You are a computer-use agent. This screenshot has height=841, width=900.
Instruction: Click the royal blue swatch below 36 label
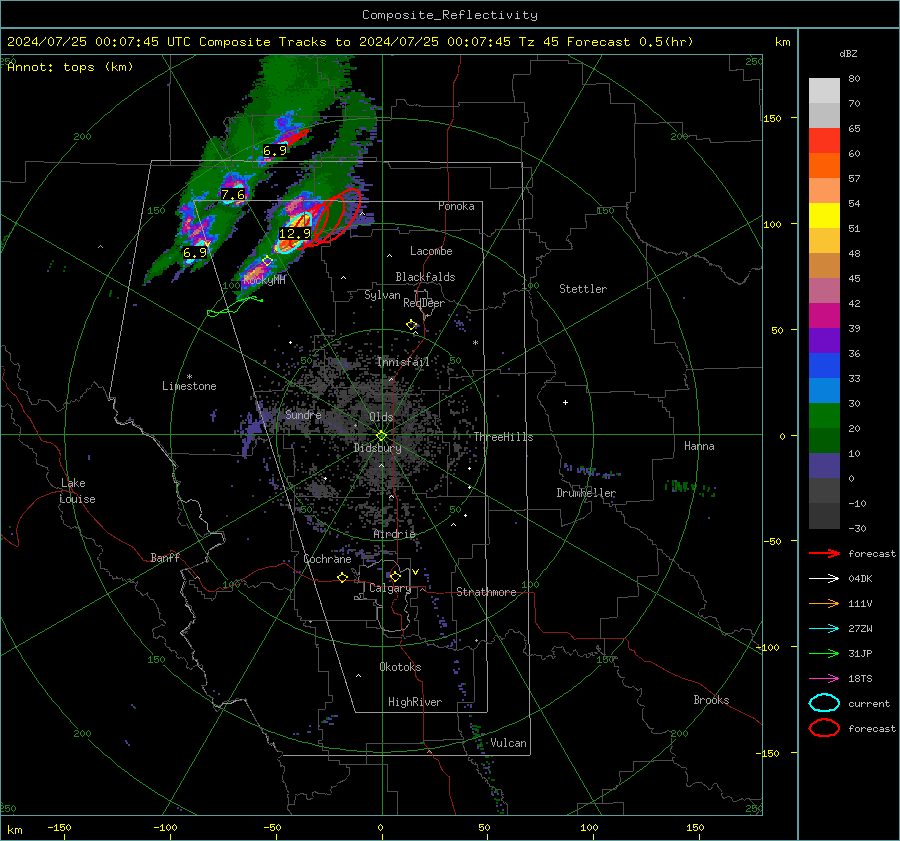824,366
